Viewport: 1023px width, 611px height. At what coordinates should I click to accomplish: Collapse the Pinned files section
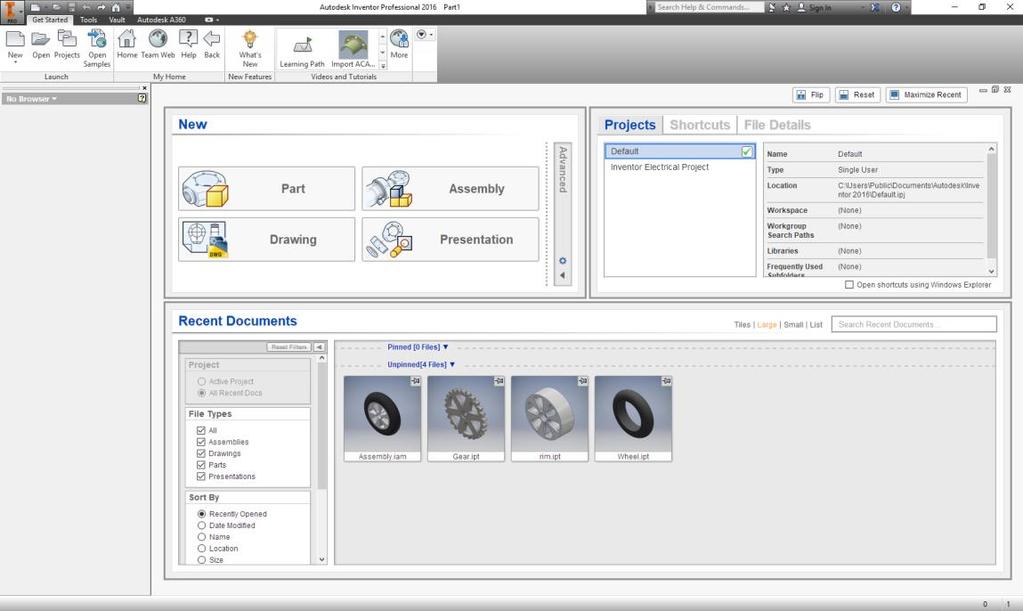pyautogui.click(x=446, y=348)
